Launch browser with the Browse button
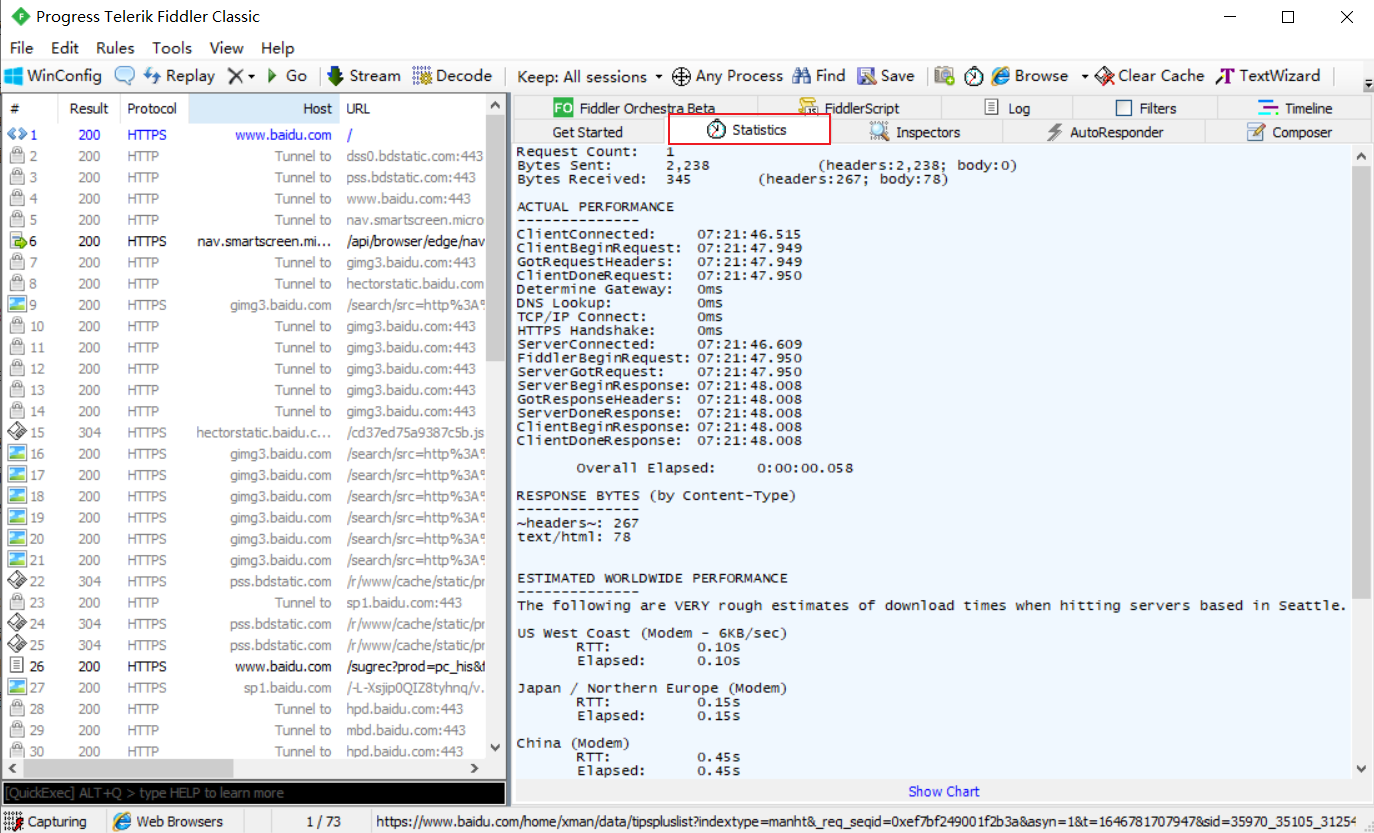The image size is (1374, 833). click(x=1030, y=76)
